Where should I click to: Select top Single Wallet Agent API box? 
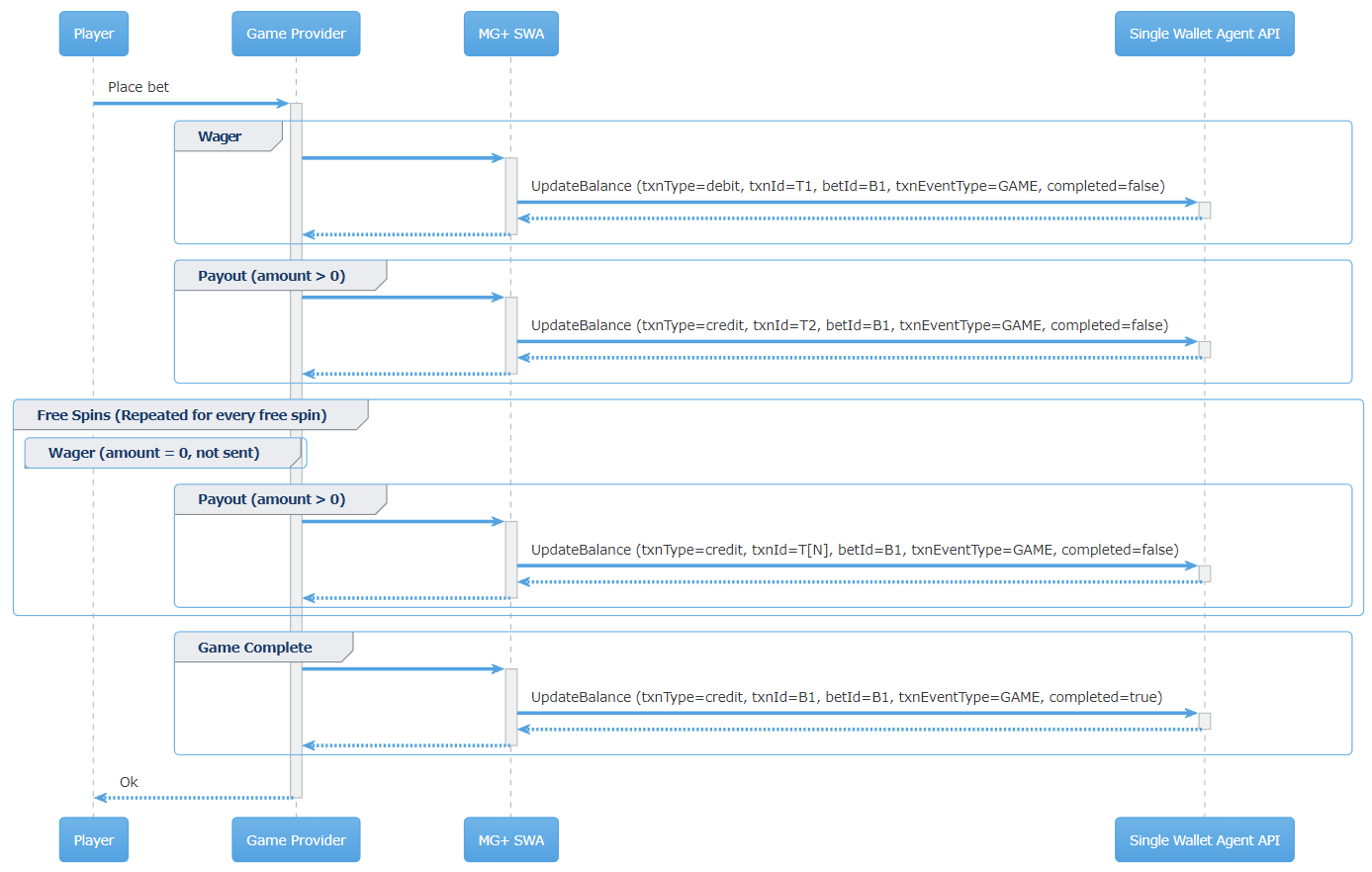pos(1204,34)
